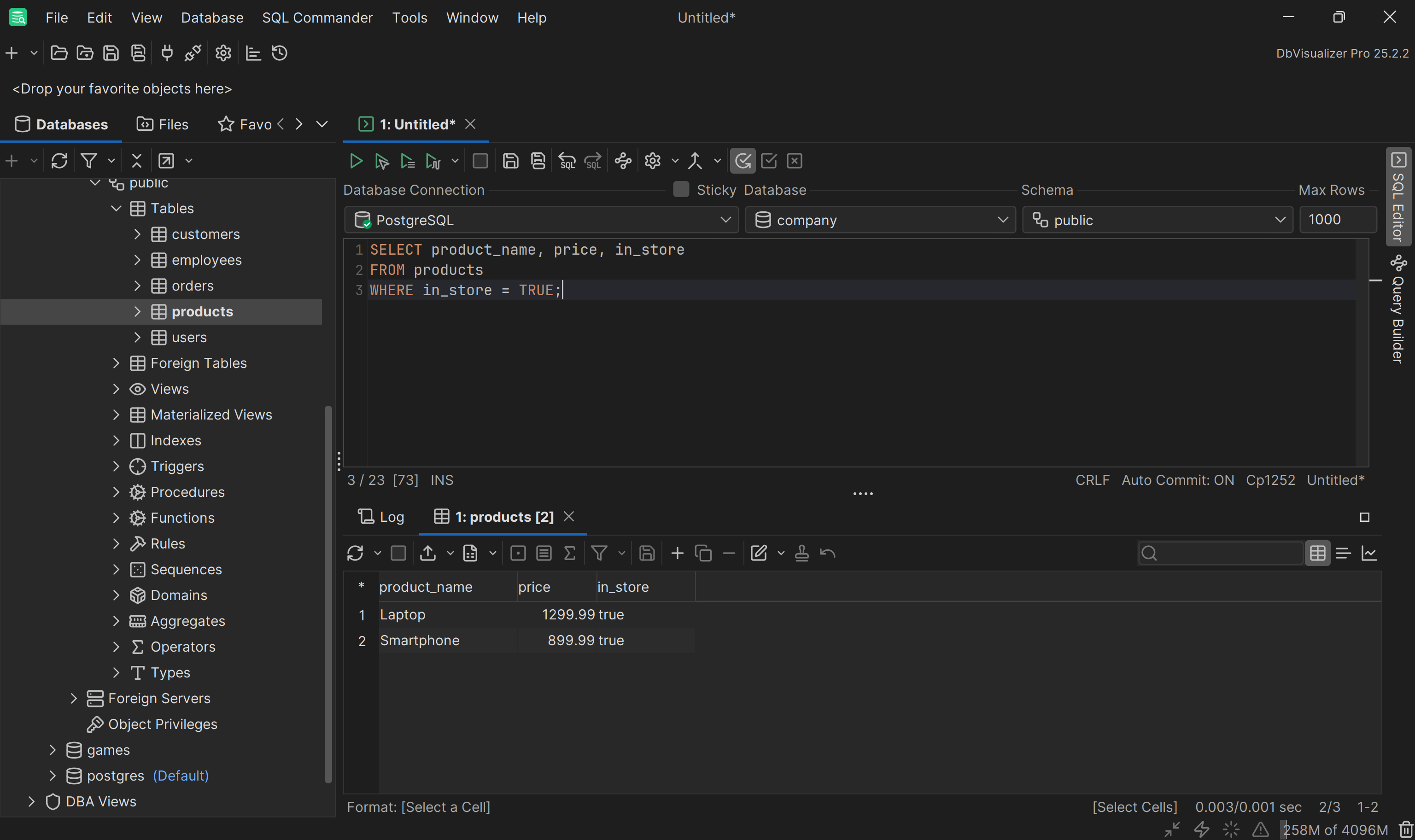Screen dimensions: 1415x840
Task: Click the filter funnel in Databases panel
Action: (x=89, y=161)
